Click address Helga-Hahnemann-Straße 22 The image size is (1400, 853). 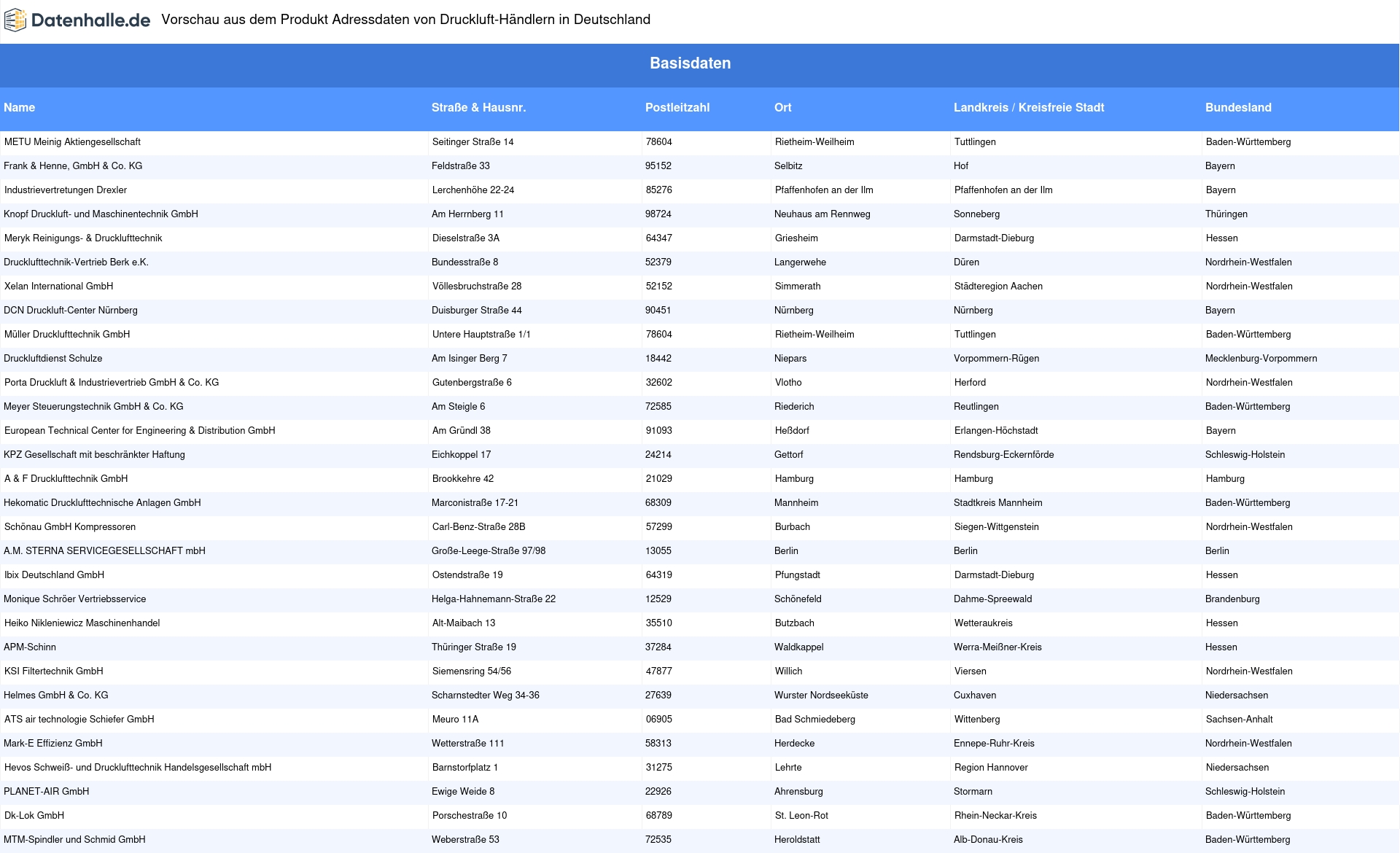coord(494,599)
